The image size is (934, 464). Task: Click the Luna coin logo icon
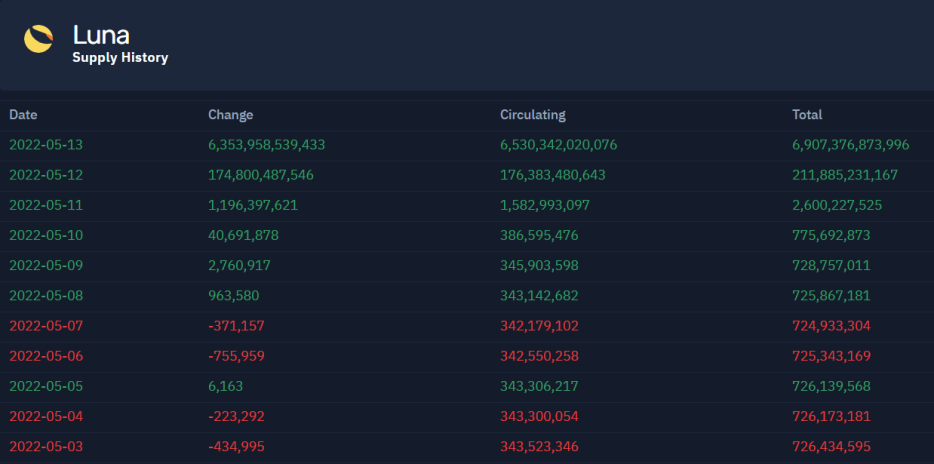click(x=39, y=39)
